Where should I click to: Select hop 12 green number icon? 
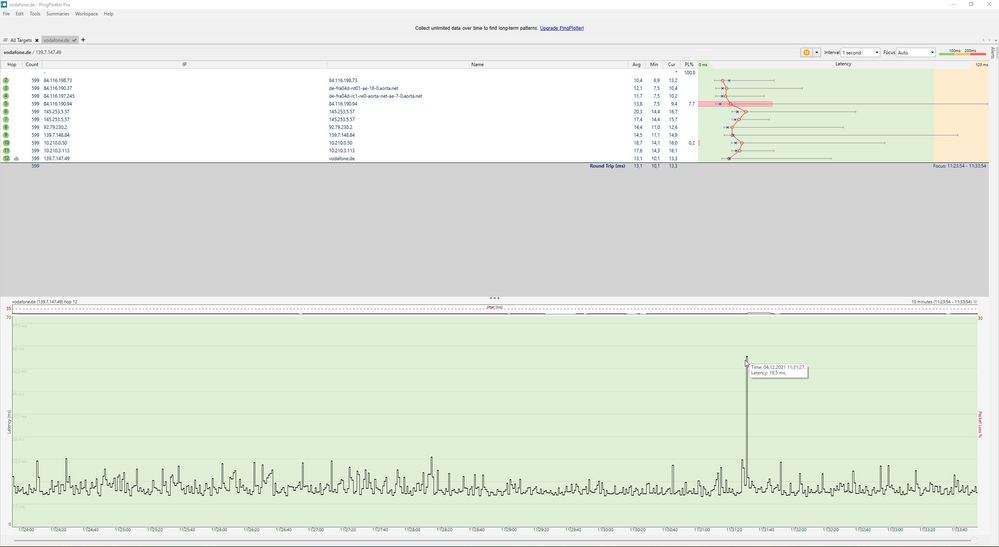click(x=6, y=158)
